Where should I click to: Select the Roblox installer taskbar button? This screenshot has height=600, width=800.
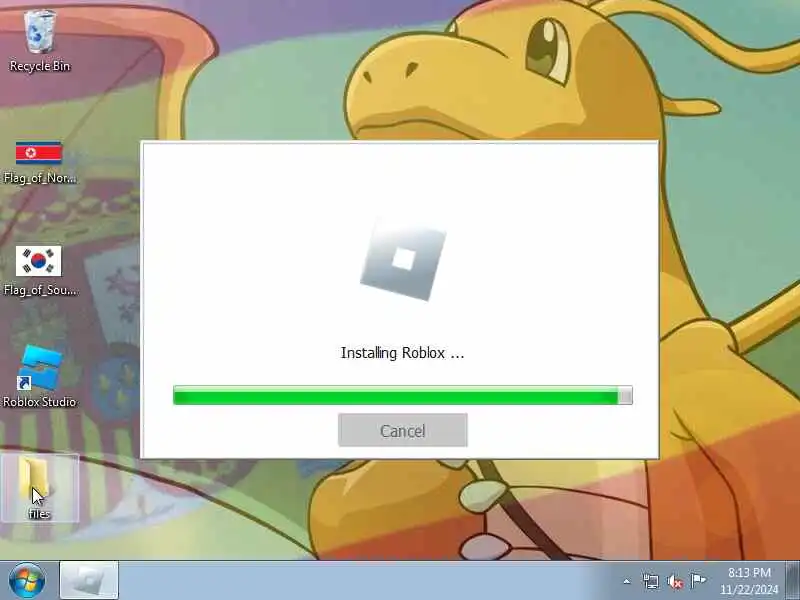pos(89,580)
